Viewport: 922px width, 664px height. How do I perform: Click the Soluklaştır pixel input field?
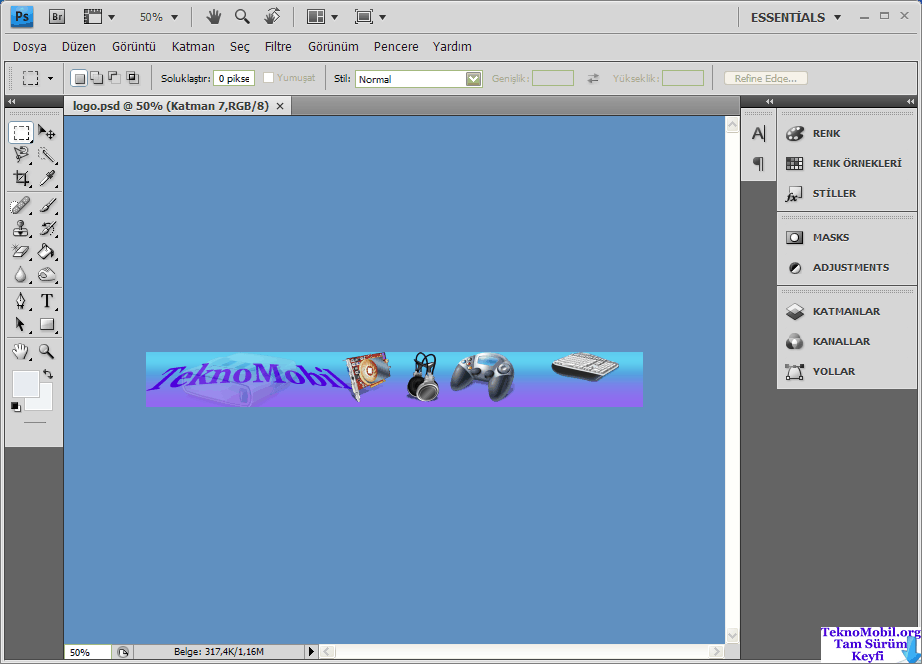(234, 78)
